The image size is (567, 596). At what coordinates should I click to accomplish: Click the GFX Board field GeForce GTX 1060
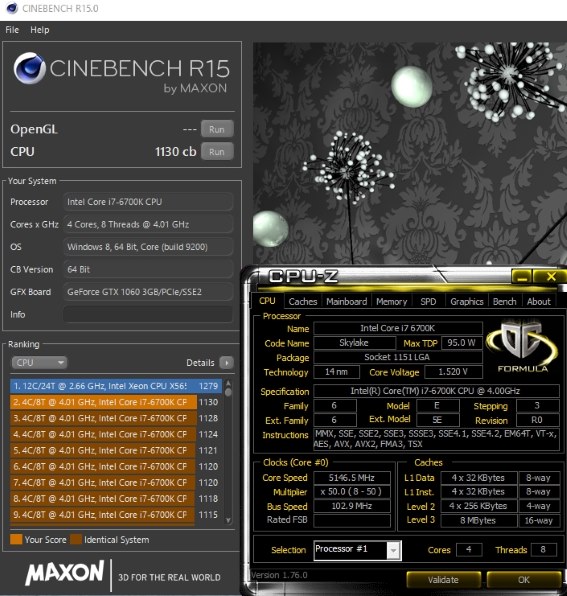[x=148, y=292]
